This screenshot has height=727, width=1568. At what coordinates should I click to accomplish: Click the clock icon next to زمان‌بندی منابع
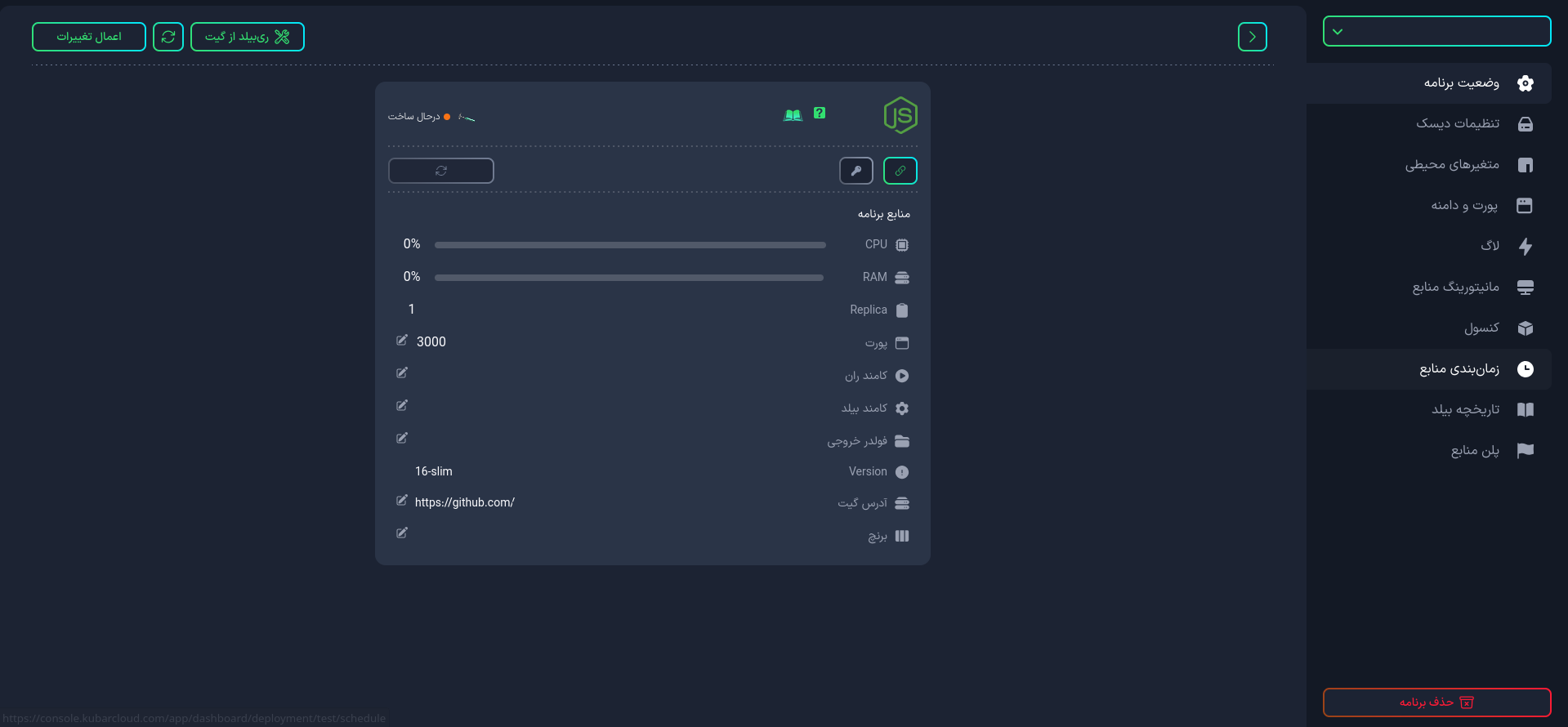[1525, 369]
